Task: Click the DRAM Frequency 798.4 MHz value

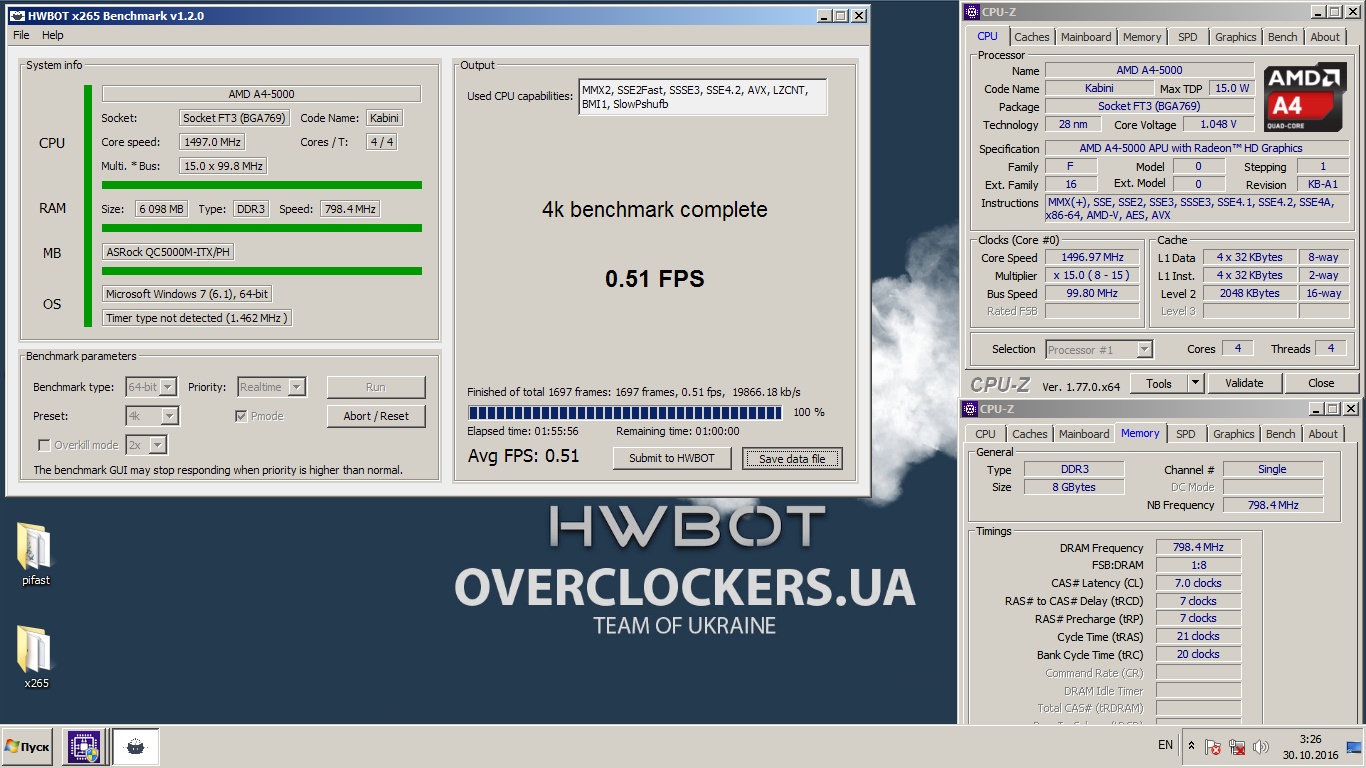Action: [x=1198, y=547]
